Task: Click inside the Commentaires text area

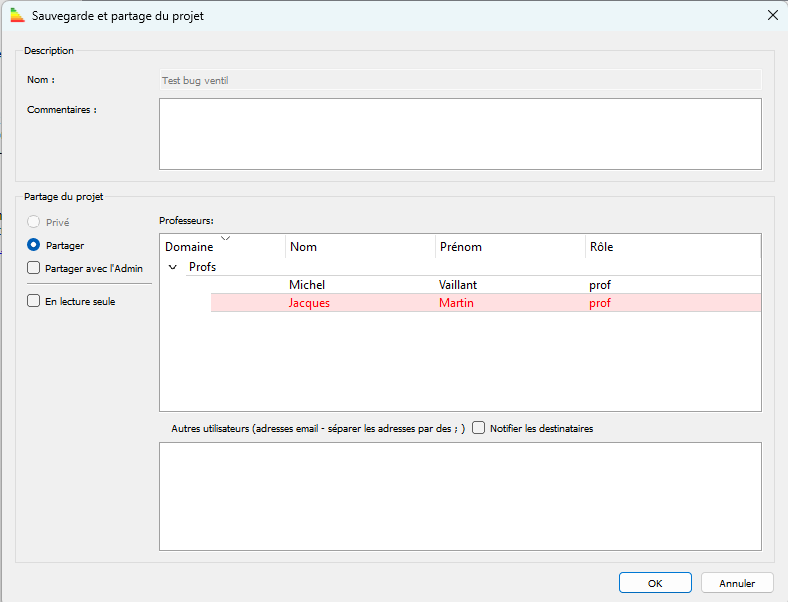Action: [x=460, y=133]
